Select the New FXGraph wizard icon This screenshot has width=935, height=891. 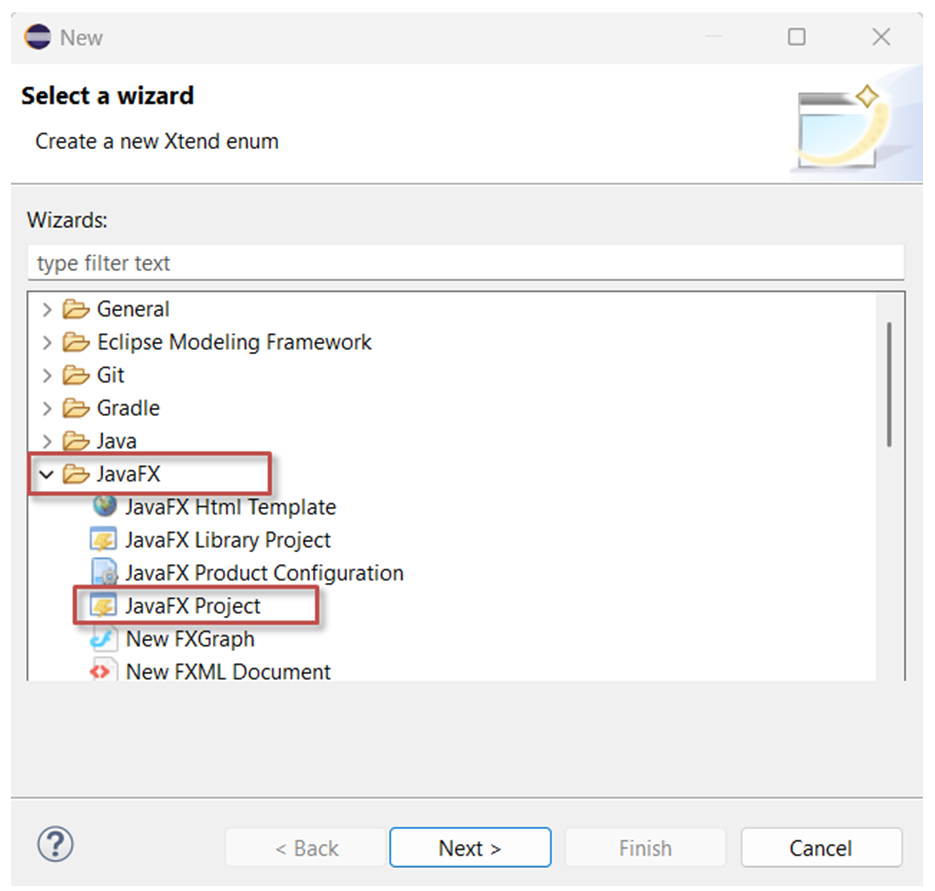pos(104,639)
